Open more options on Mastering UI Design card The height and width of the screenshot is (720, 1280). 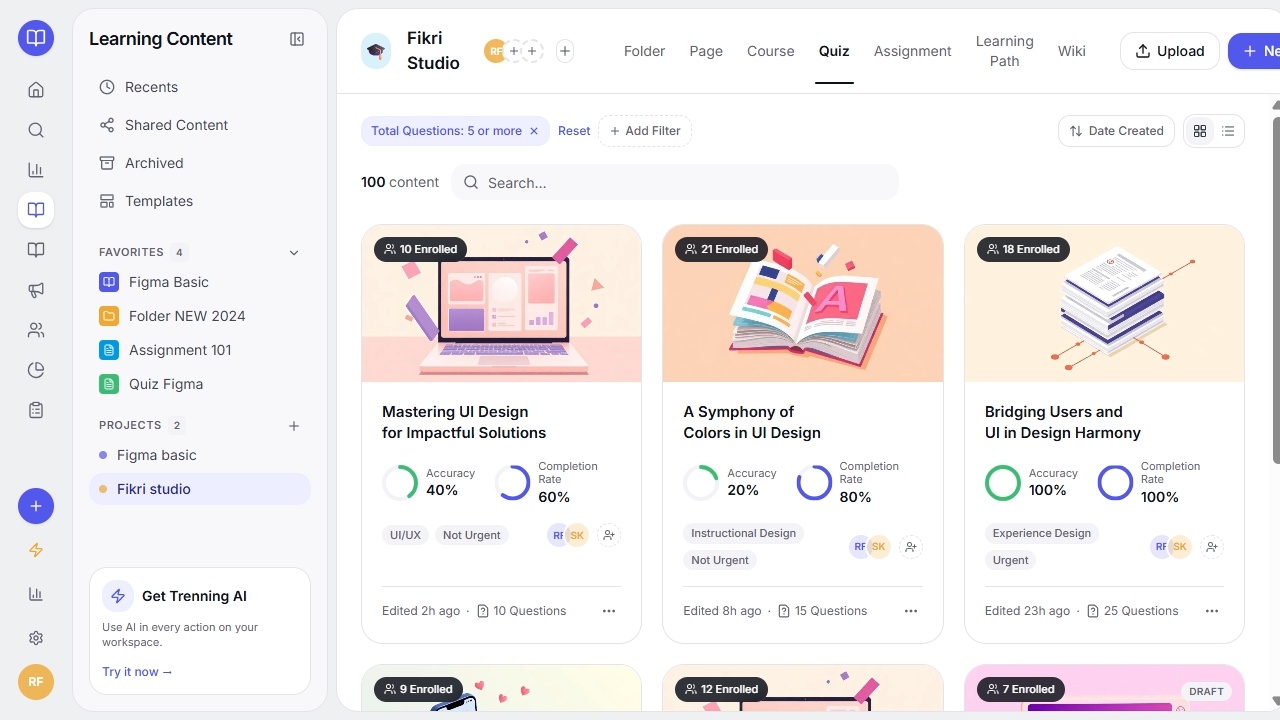pyautogui.click(x=609, y=611)
